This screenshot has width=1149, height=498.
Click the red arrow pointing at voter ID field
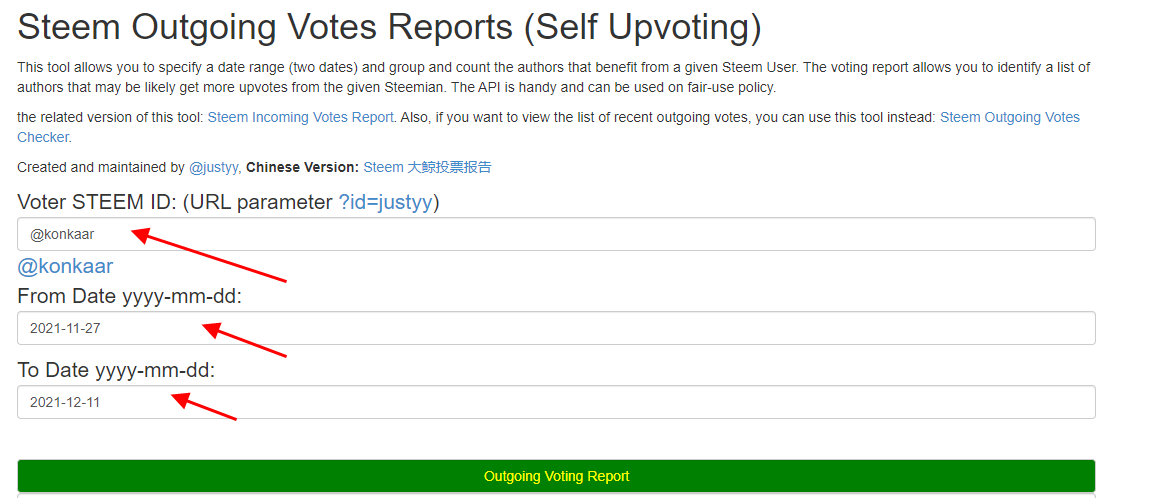[209, 256]
